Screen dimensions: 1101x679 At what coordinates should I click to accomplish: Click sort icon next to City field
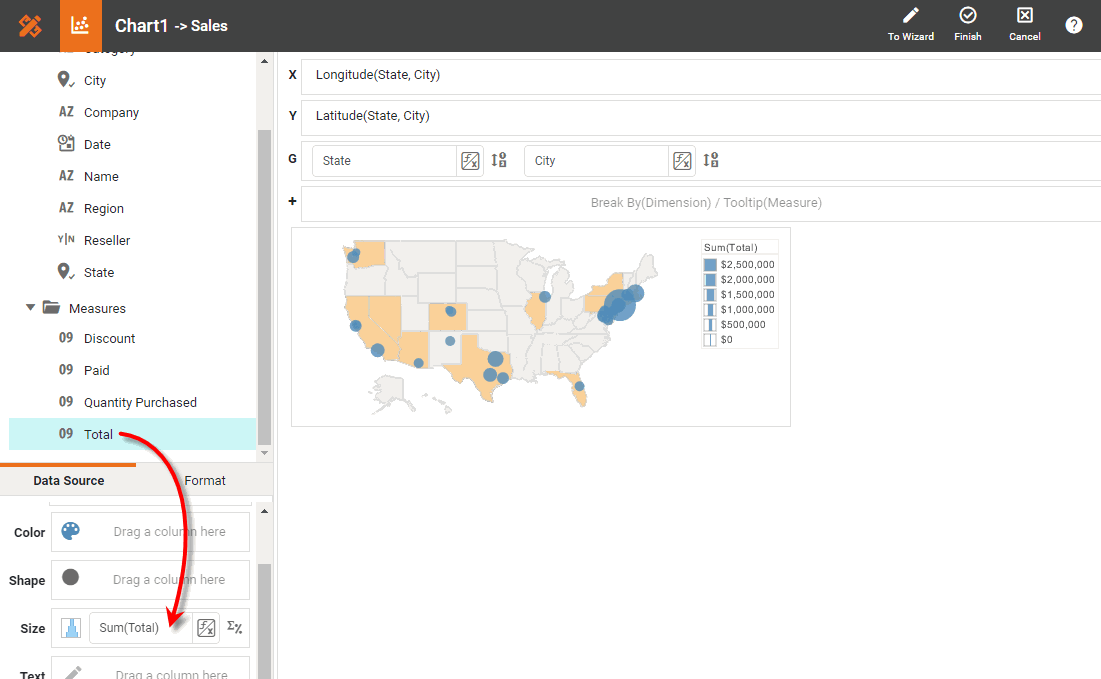(x=711, y=160)
